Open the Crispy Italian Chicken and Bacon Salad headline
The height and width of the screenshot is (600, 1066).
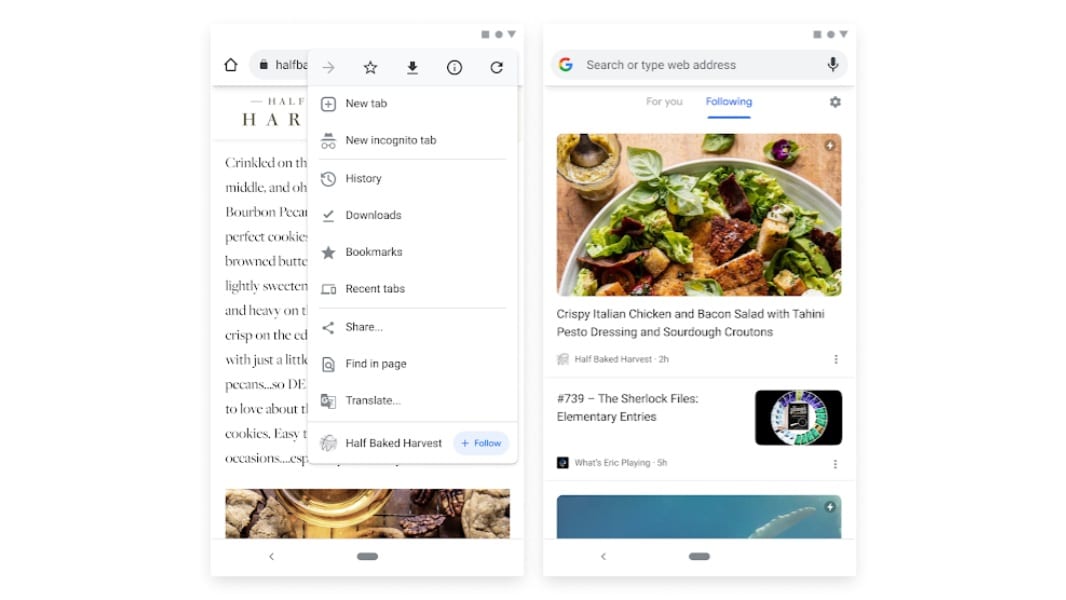pos(691,323)
